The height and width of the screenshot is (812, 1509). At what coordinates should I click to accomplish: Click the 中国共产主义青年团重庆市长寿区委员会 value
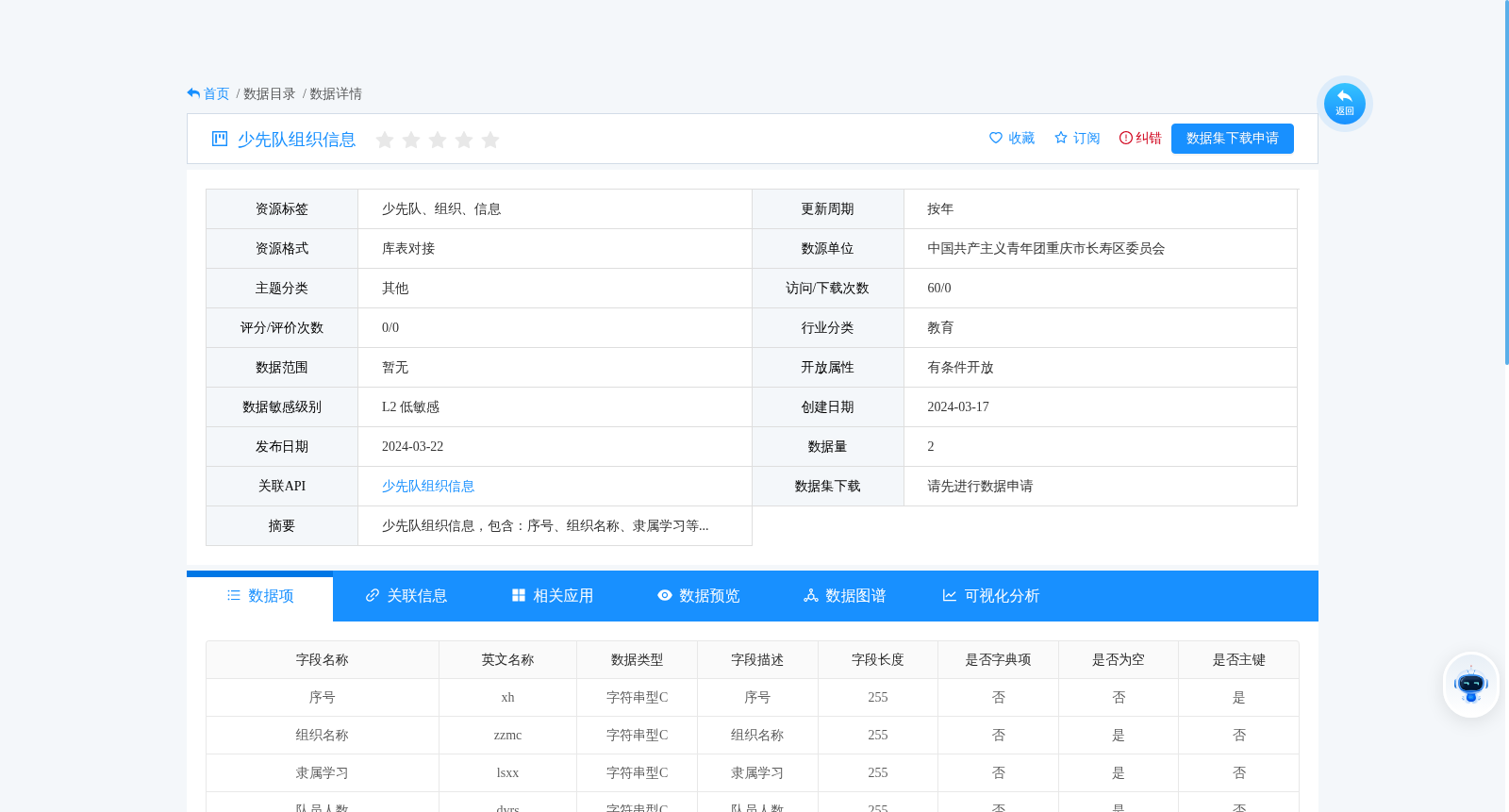(x=1046, y=249)
